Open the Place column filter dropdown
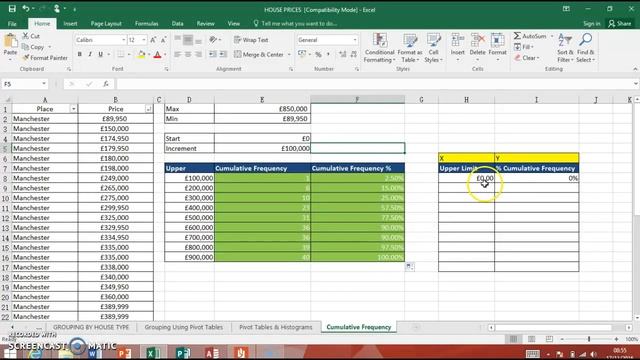Viewport: 640px width, 360px height. click(x=73, y=109)
